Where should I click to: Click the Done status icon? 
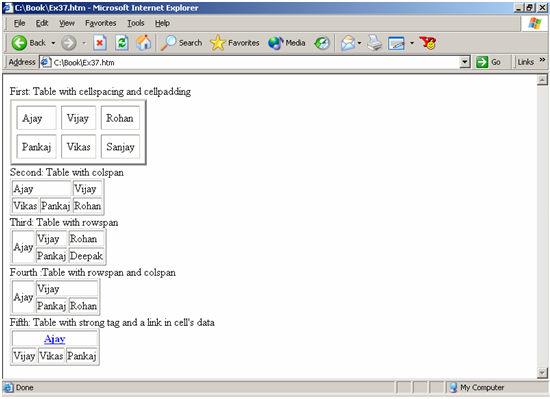tap(8, 387)
